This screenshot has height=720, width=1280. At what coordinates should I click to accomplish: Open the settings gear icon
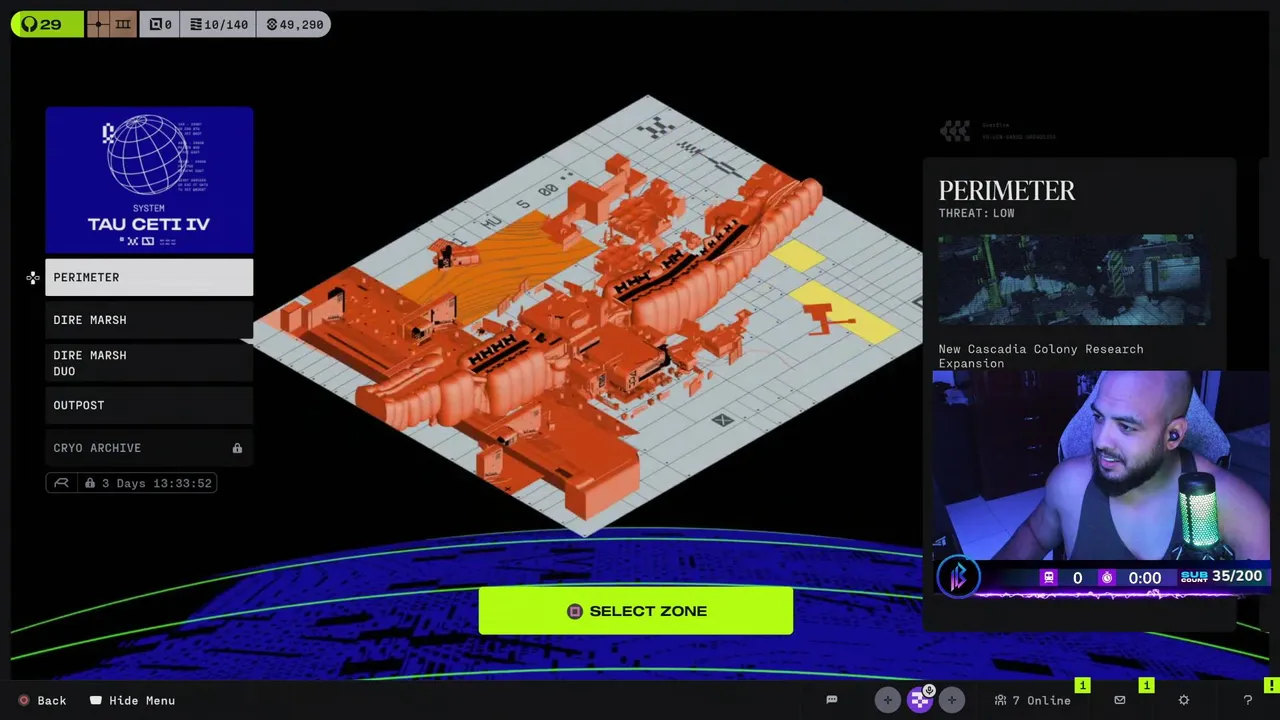pyautogui.click(x=1184, y=700)
